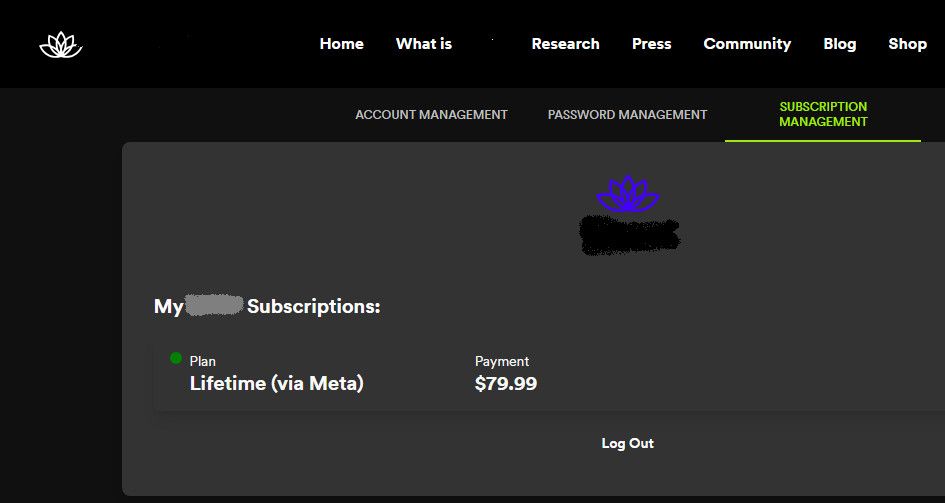Click the purple lotus profile icon
The width and height of the screenshot is (945, 503).
click(x=627, y=193)
